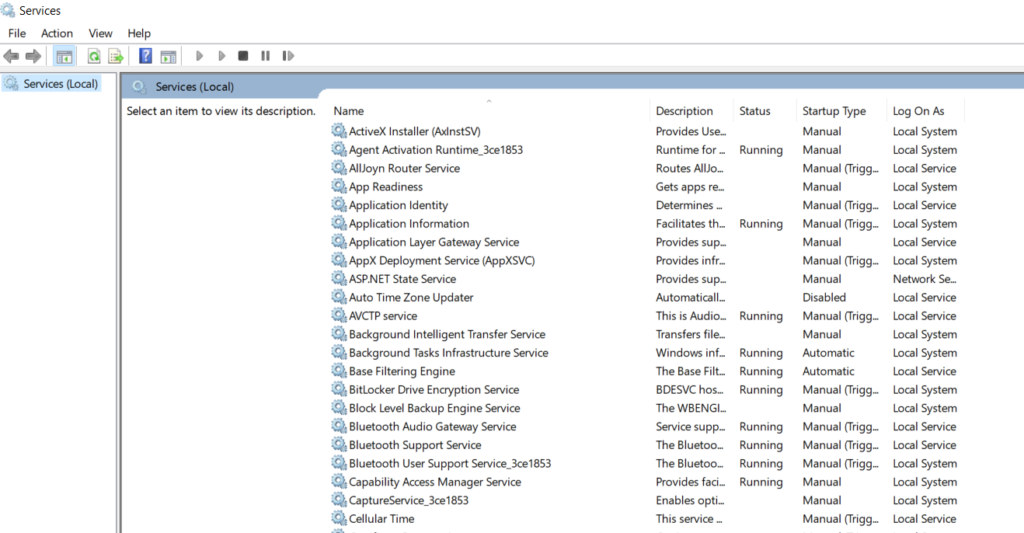Viewport: 1024px width, 533px height.
Task: Click the Stop Service square icon
Action: [243, 56]
